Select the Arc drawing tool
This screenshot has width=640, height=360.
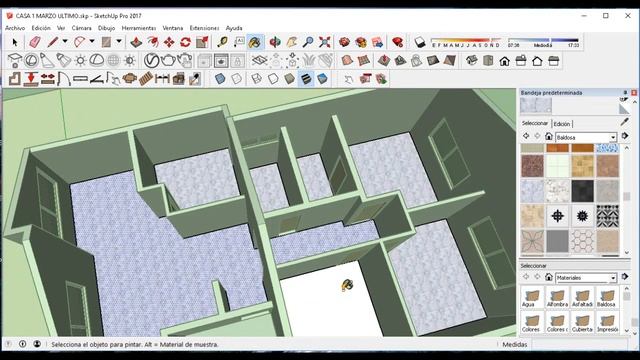(x=80, y=42)
